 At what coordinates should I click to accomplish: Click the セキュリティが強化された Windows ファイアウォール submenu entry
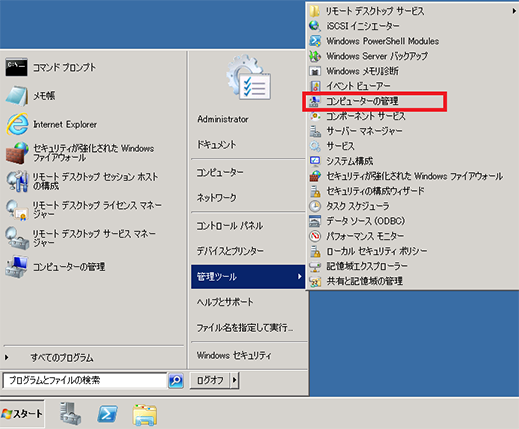coord(412,176)
